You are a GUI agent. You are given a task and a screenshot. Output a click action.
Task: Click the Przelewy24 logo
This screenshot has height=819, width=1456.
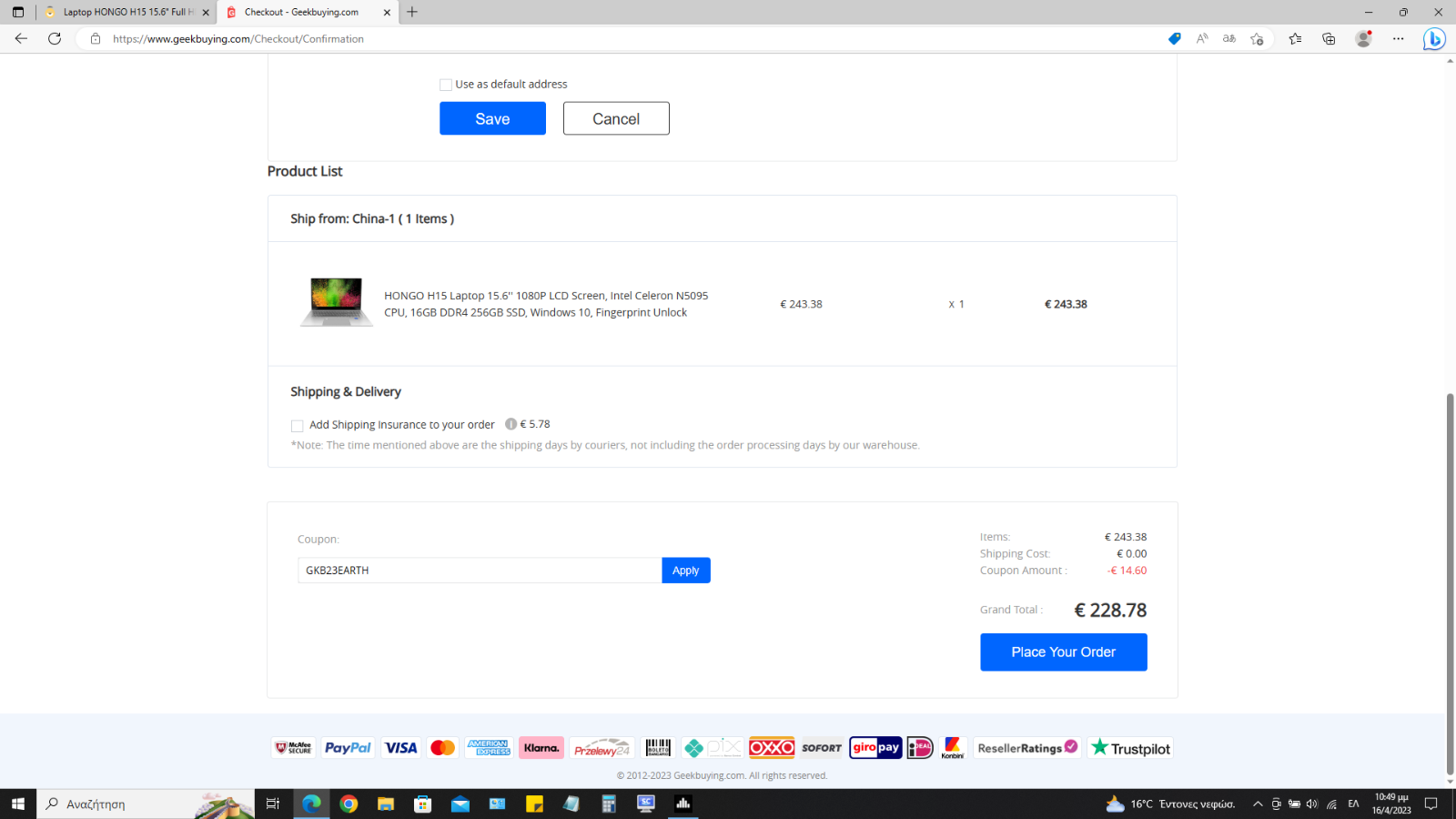[x=602, y=748]
